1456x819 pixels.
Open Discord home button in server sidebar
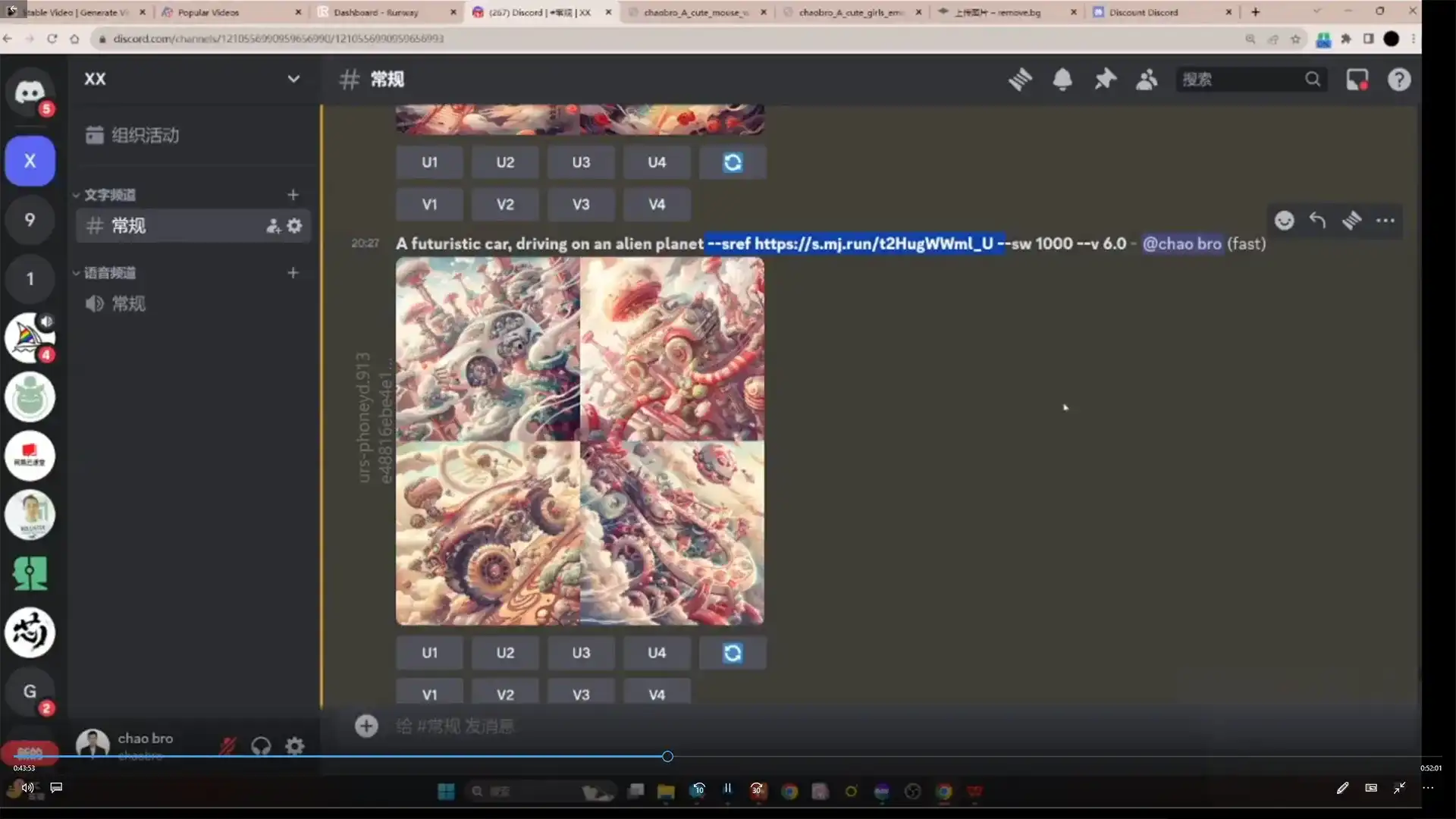30,93
